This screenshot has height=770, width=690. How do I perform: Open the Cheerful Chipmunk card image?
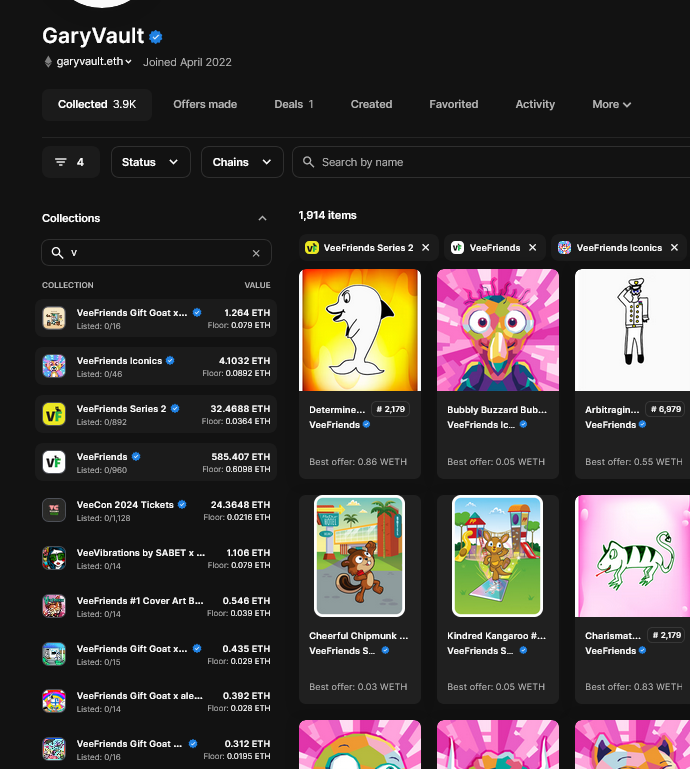click(359, 556)
